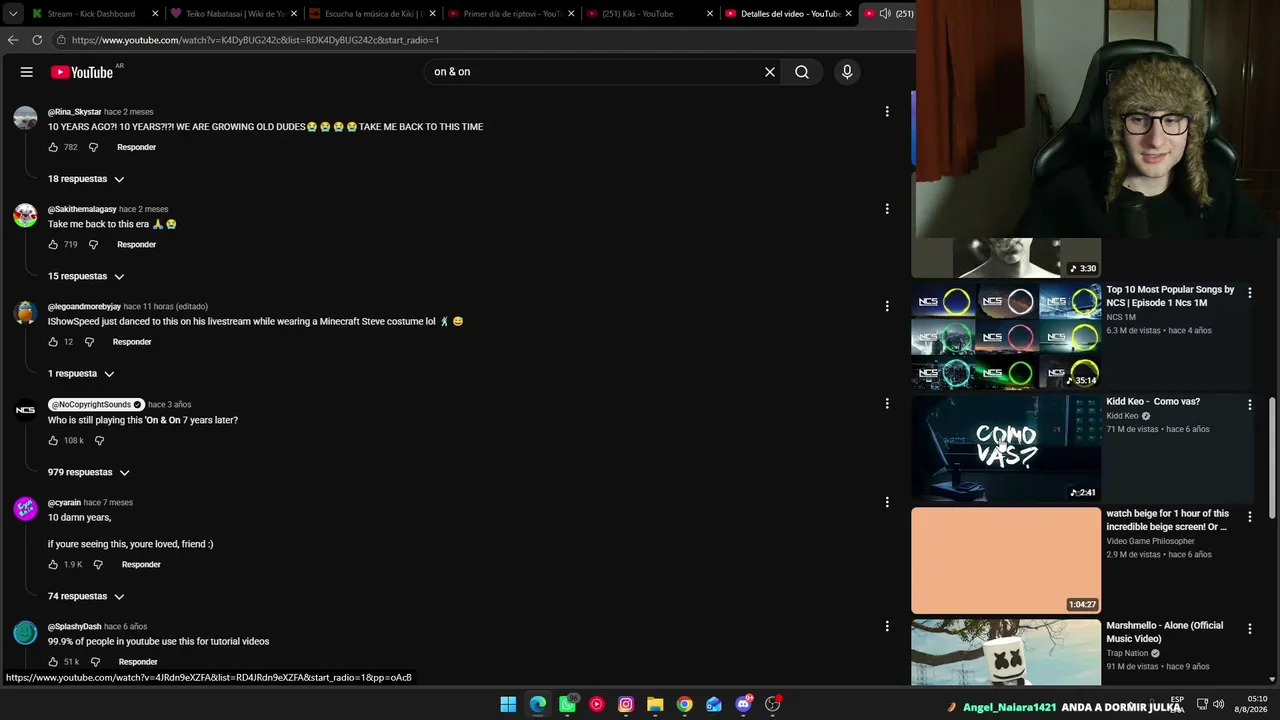Clear the search text with the X icon
The width and height of the screenshot is (1280, 720).
(770, 72)
